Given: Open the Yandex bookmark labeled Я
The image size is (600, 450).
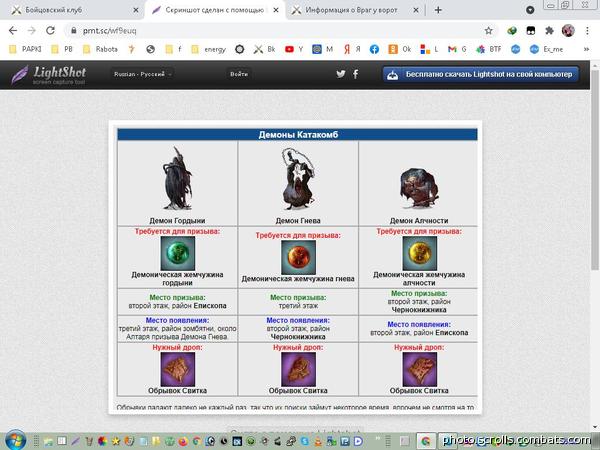Looking at the screenshot, I should [x=352, y=49].
